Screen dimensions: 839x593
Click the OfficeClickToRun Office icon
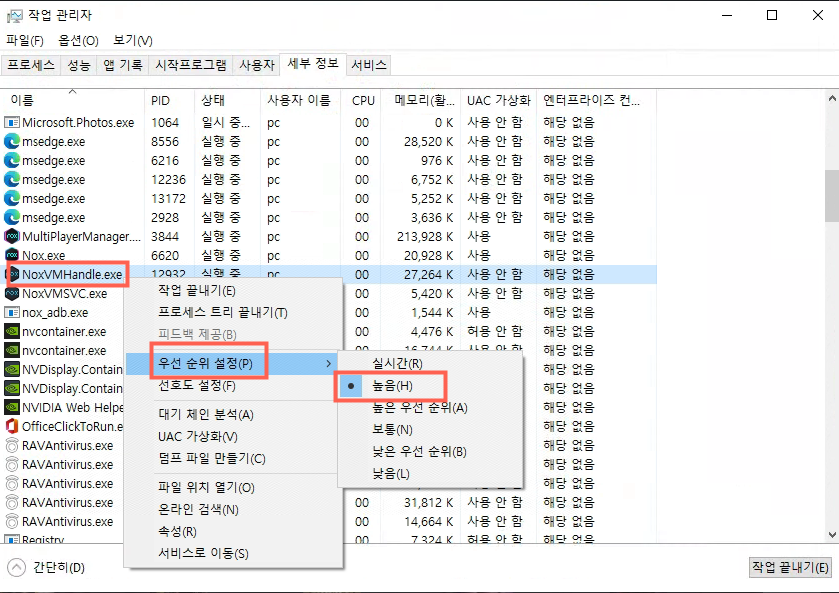12,427
